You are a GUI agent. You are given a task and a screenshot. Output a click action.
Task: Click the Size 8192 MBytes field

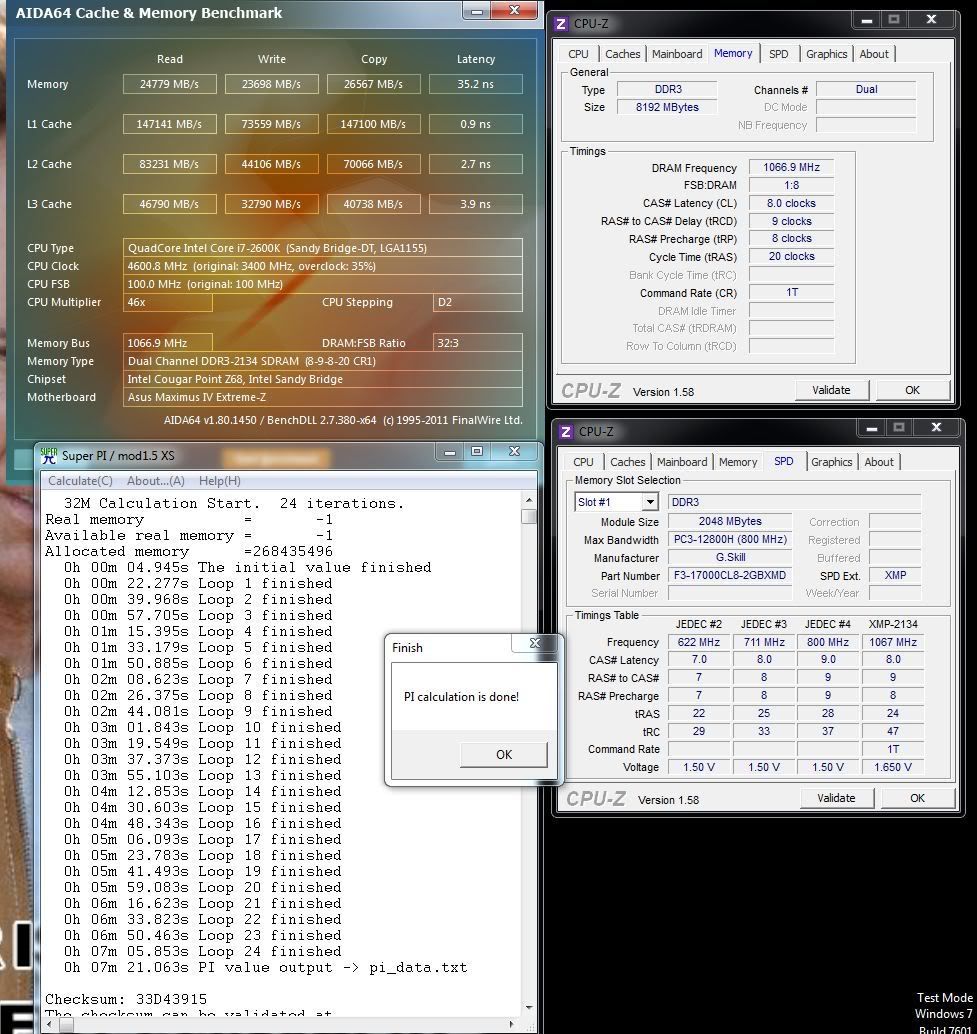tap(667, 107)
